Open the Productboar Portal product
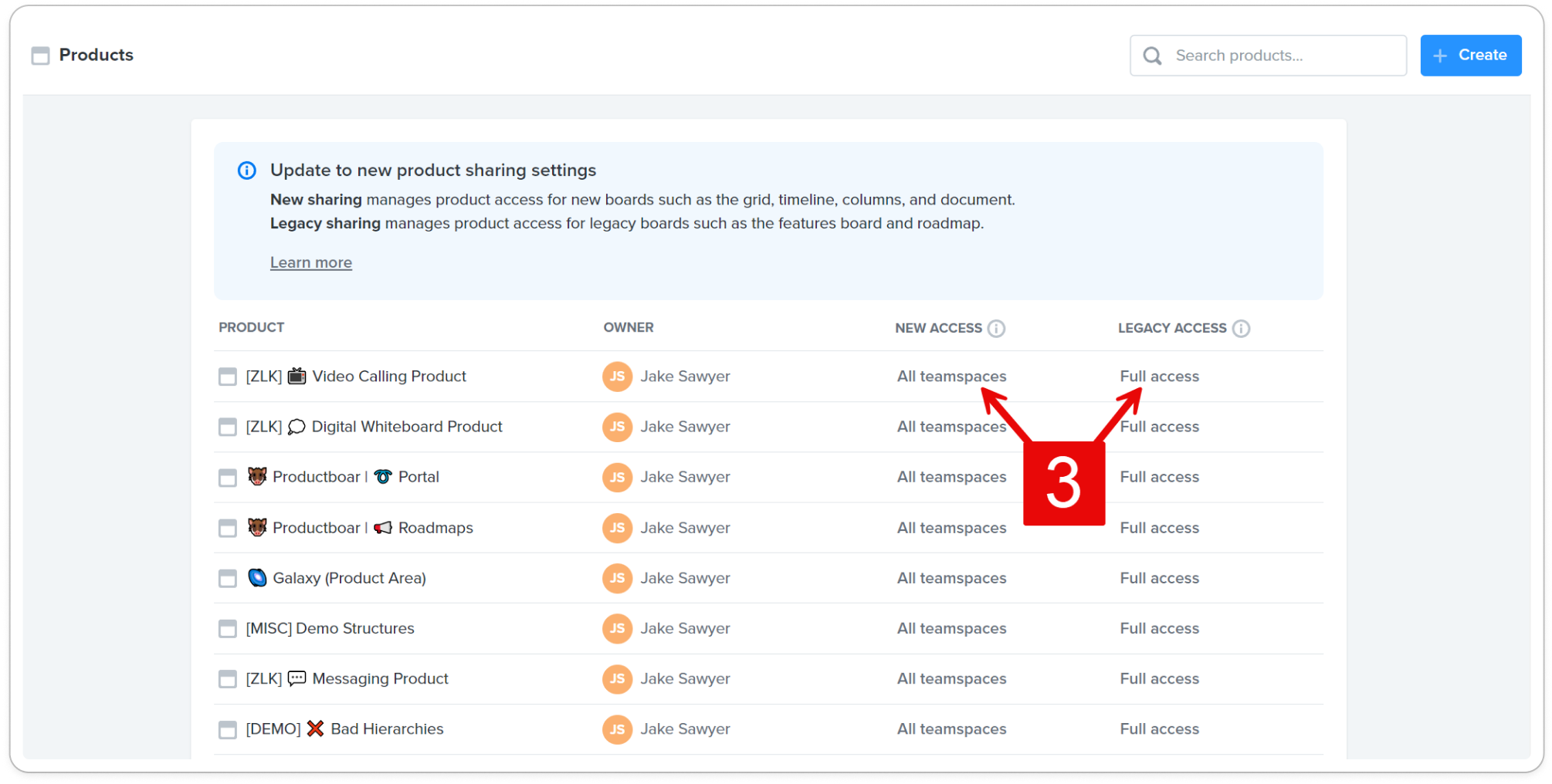 (x=343, y=477)
